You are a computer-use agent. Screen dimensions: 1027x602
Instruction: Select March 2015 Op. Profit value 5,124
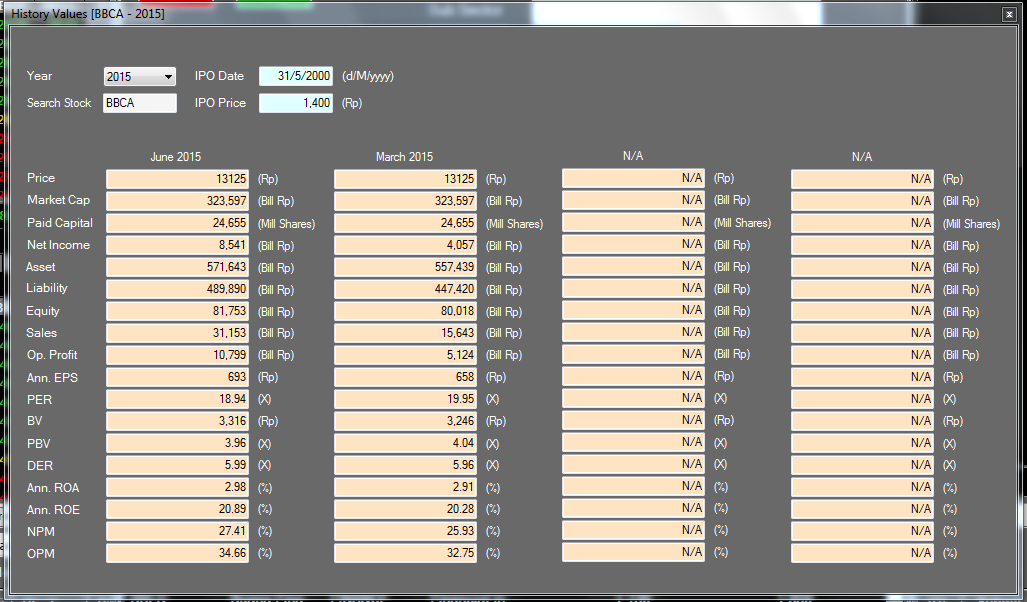point(405,355)
